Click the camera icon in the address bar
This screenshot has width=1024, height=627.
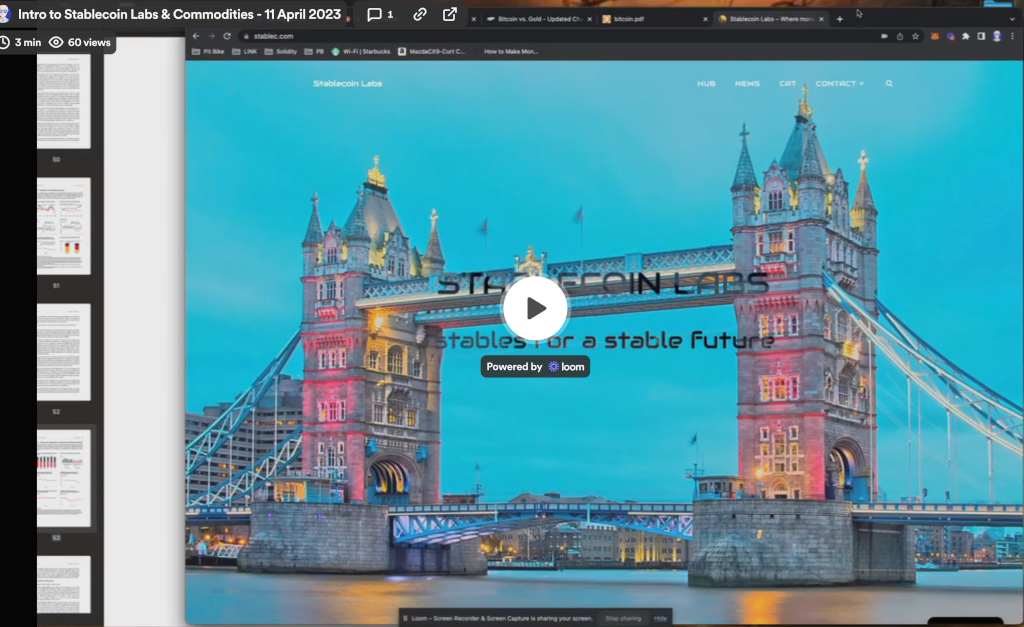pyautogui.click(x=884, y=37)
